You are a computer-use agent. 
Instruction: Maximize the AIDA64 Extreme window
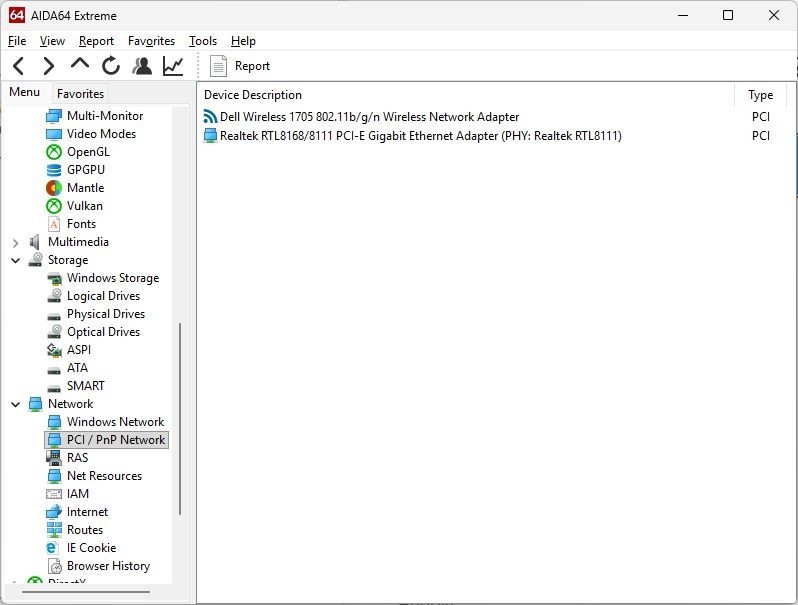tap(728, 15)
